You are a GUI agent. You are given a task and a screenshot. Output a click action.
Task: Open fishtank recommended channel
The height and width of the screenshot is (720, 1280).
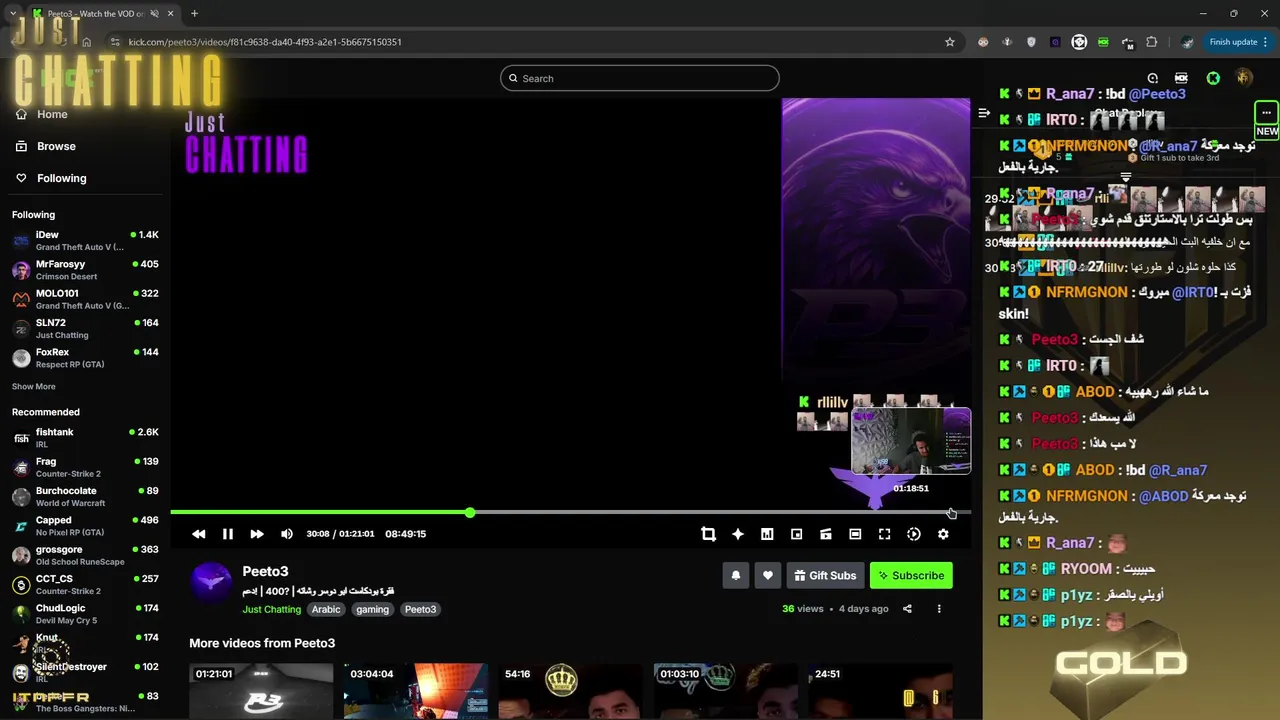[86, 438]
